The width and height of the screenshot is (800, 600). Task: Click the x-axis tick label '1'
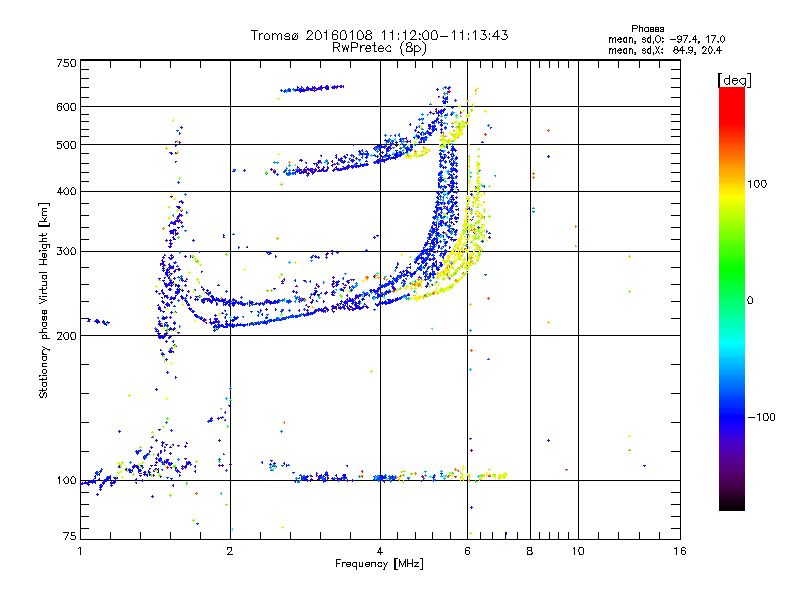[80, 551]
